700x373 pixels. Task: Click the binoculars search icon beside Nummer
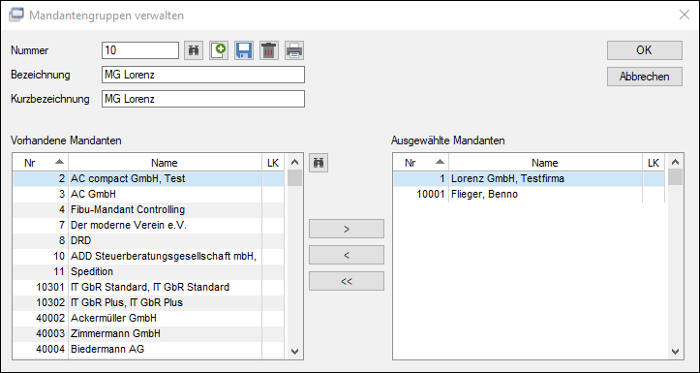pyautogui.click(x=194, y=50)
